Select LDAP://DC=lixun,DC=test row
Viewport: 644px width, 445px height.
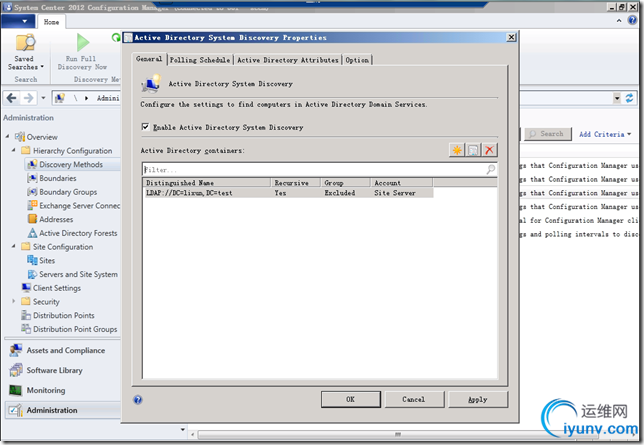[x=288, y=193]
